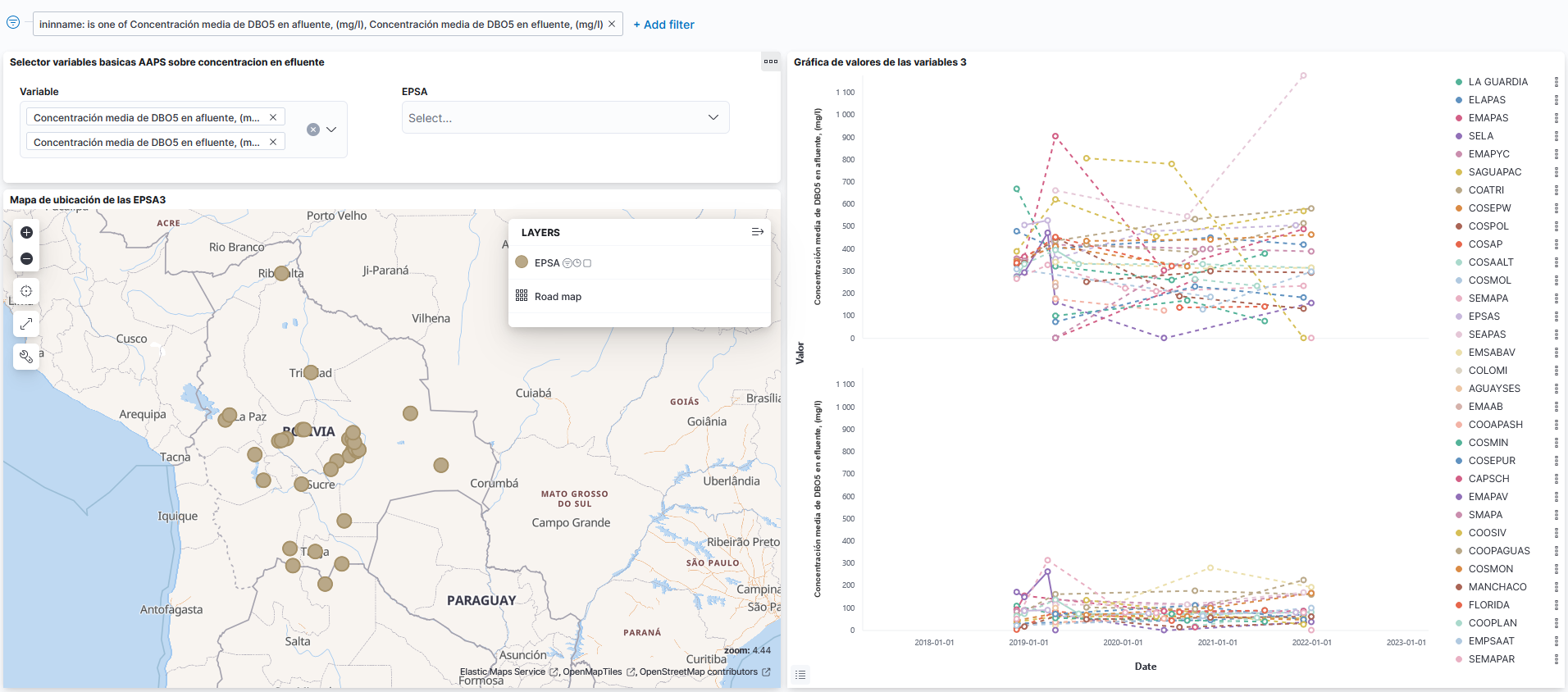Clear all selected Variable values
This screenshot has width=1568, height=692.
pyautogui.click(x=312, y=130)
